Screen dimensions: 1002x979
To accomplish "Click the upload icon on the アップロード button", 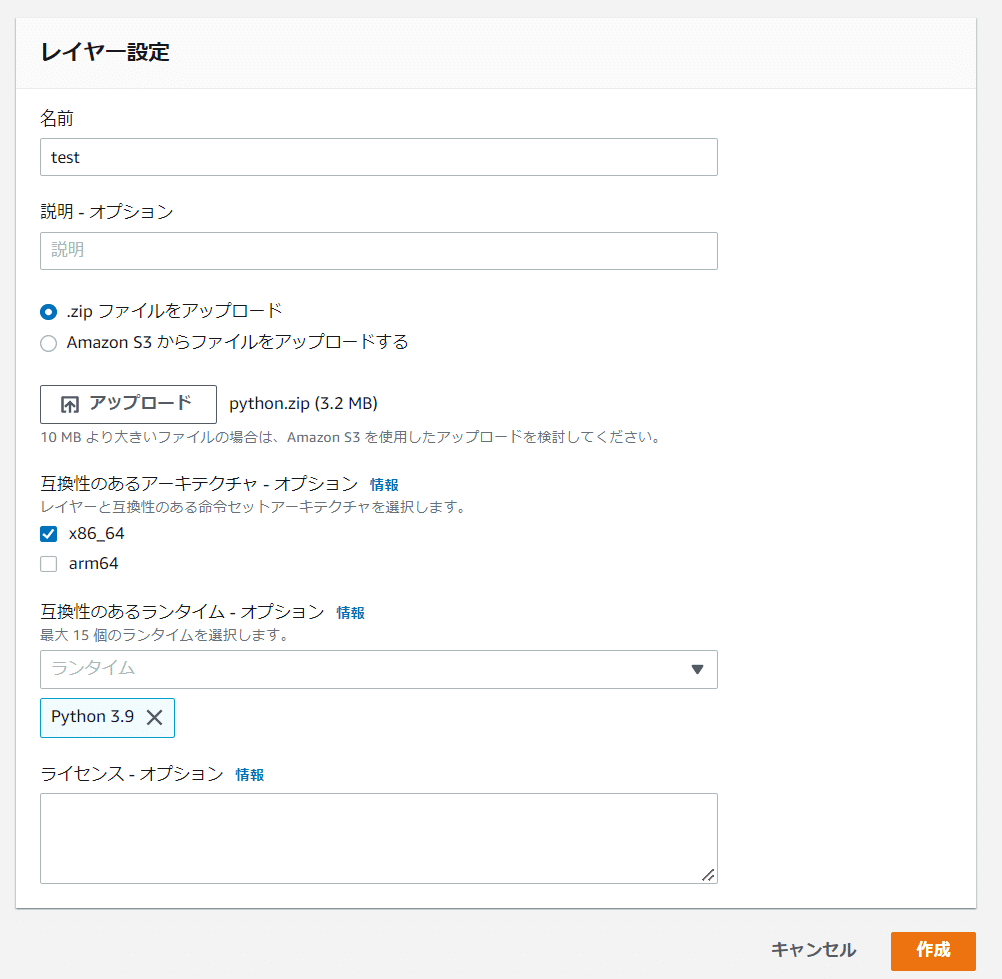I will 70,404.
